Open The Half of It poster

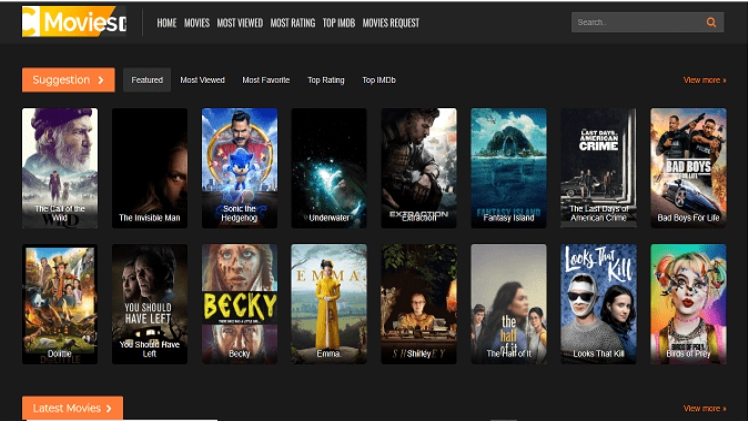pyautogui.click(x=509, y=304)
